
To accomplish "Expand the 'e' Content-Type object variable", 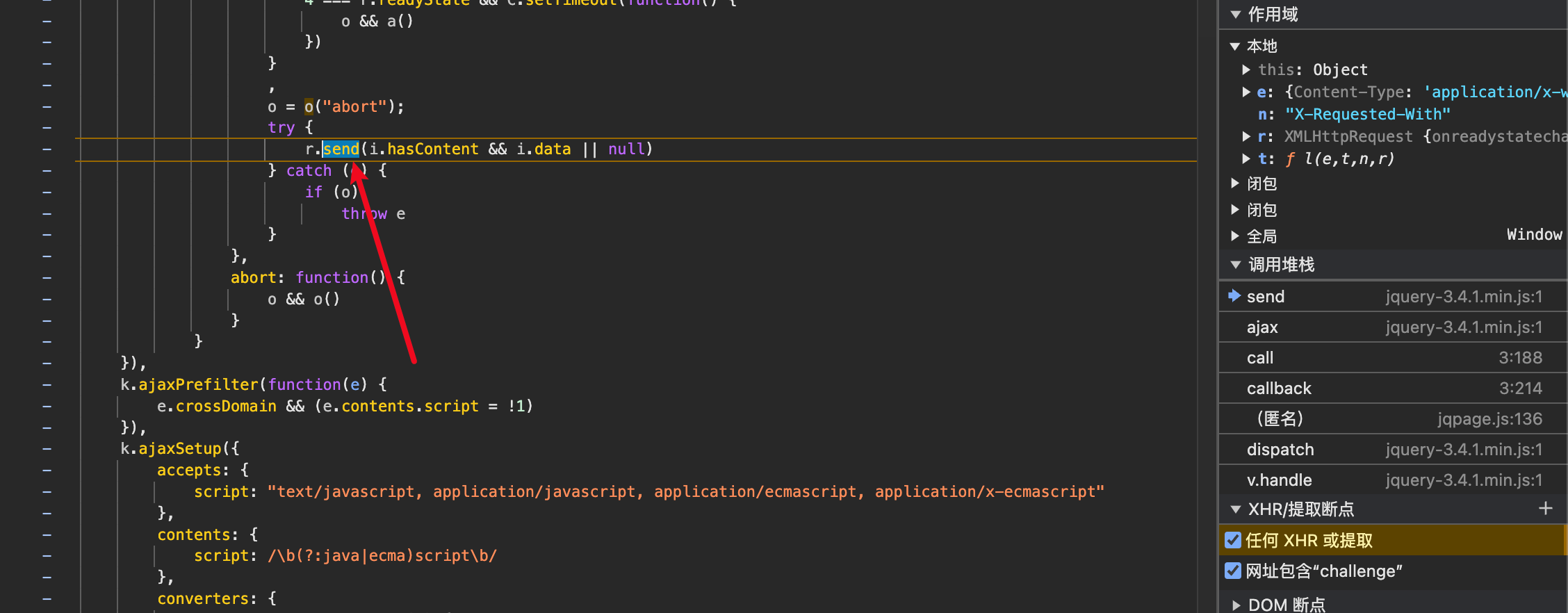I will coord(1246,92).
